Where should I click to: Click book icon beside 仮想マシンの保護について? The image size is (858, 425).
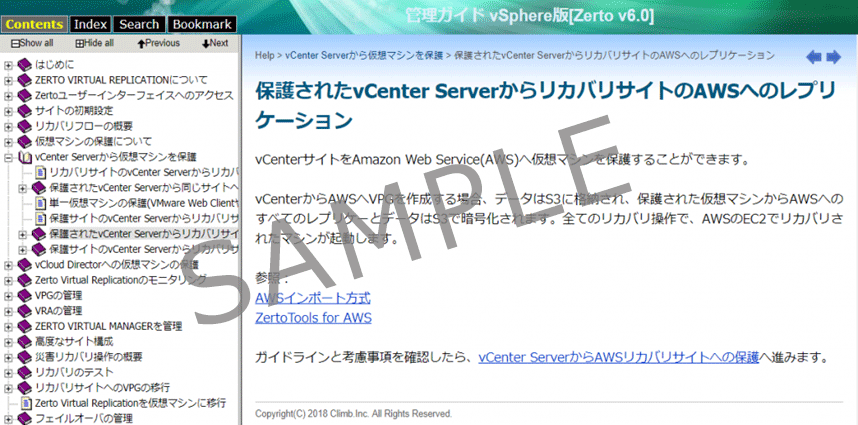point(25,142)
